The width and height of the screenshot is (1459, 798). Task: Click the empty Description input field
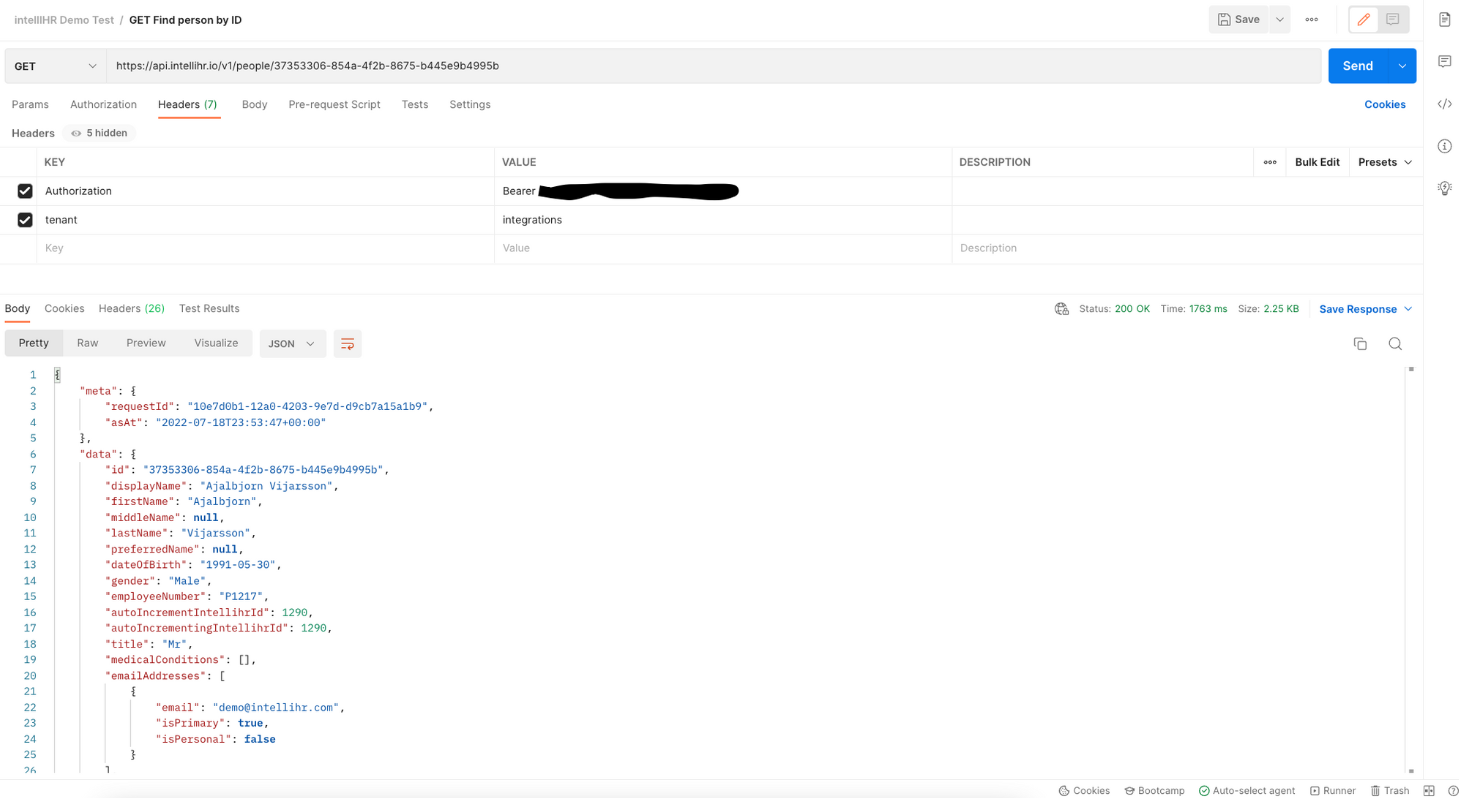click(1187, 248)
